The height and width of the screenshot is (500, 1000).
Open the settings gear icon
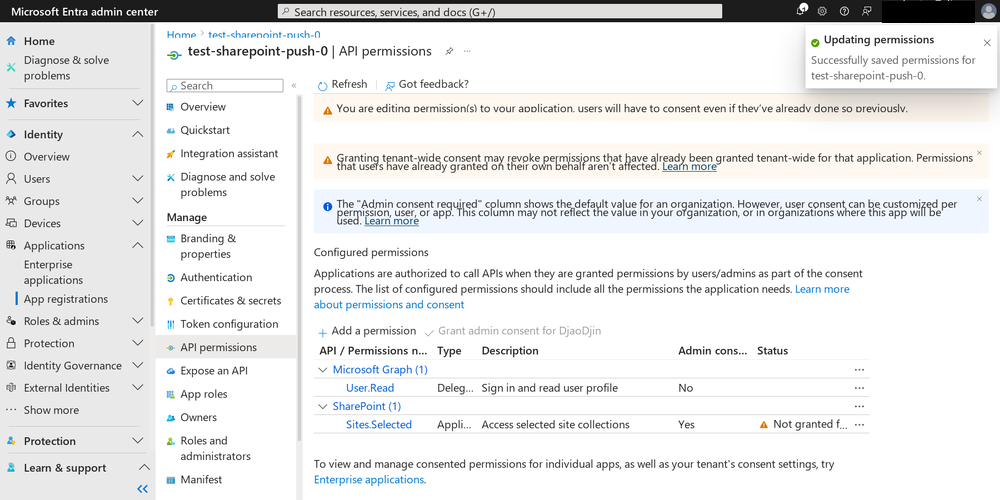coord(823,11)
